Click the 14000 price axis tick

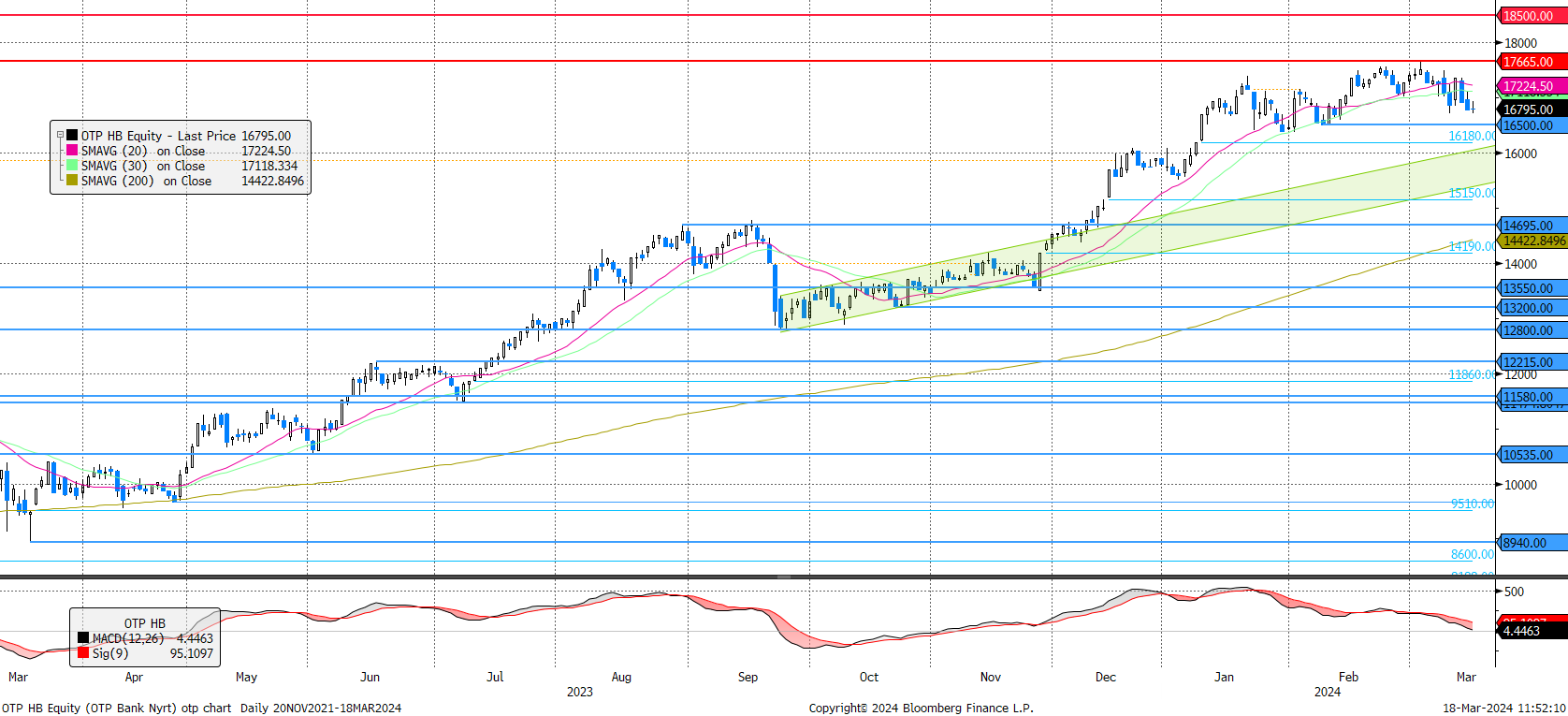coord(1520,264)
